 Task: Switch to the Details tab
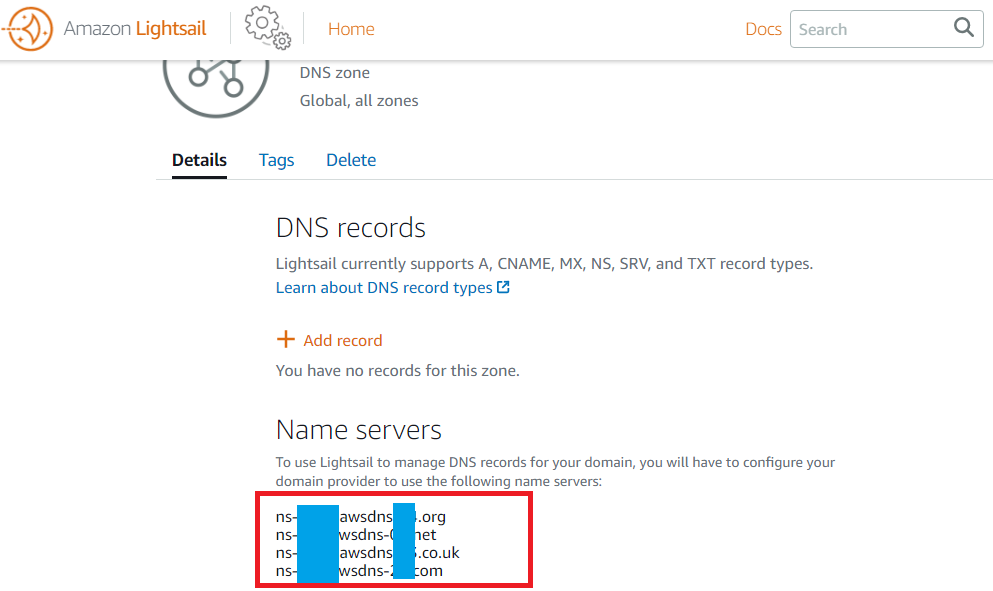tap(199, 160)
